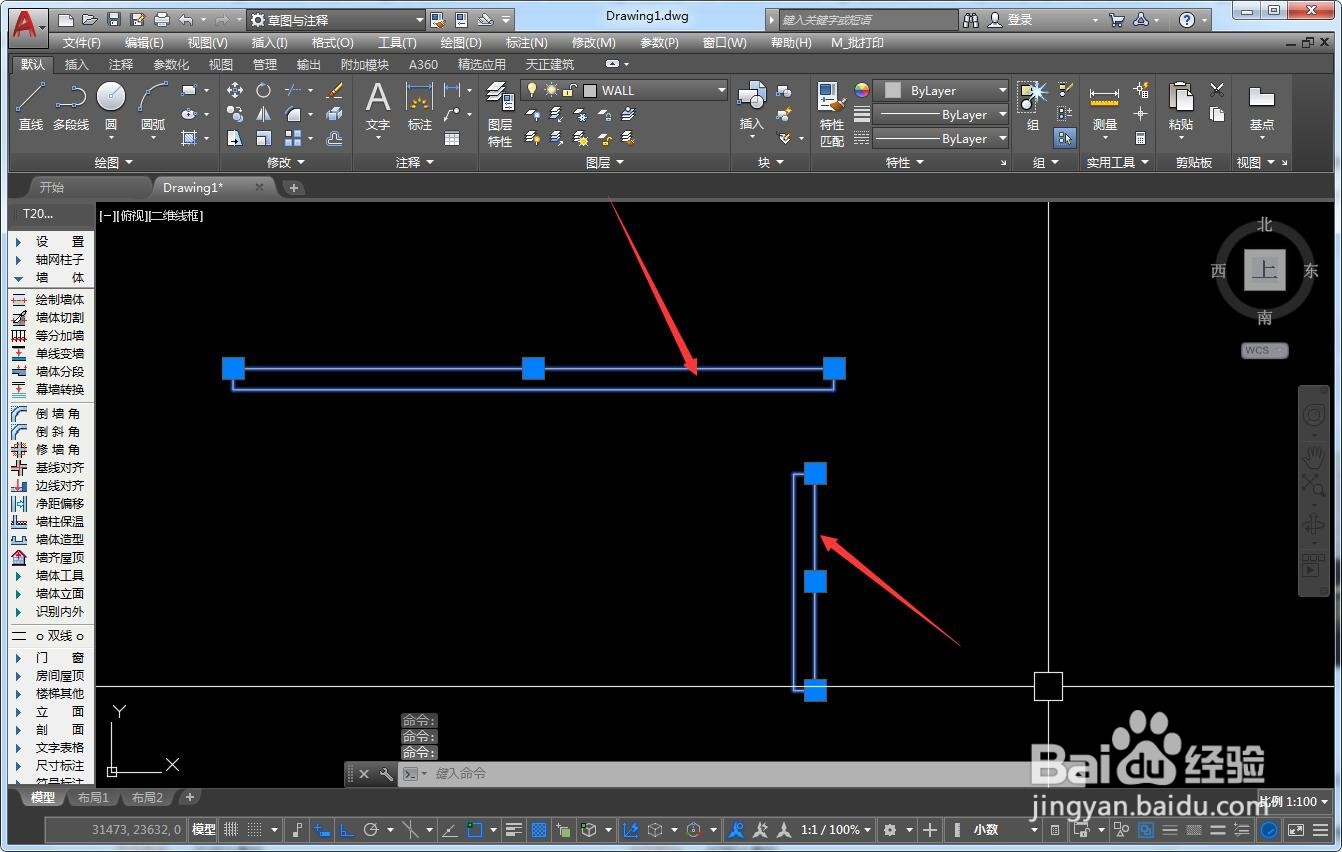Image resolution: width=1342 pixels, height=852 pixels.
Task: Open the 绘图(D) menu
Action: click(x=461, y=43)
